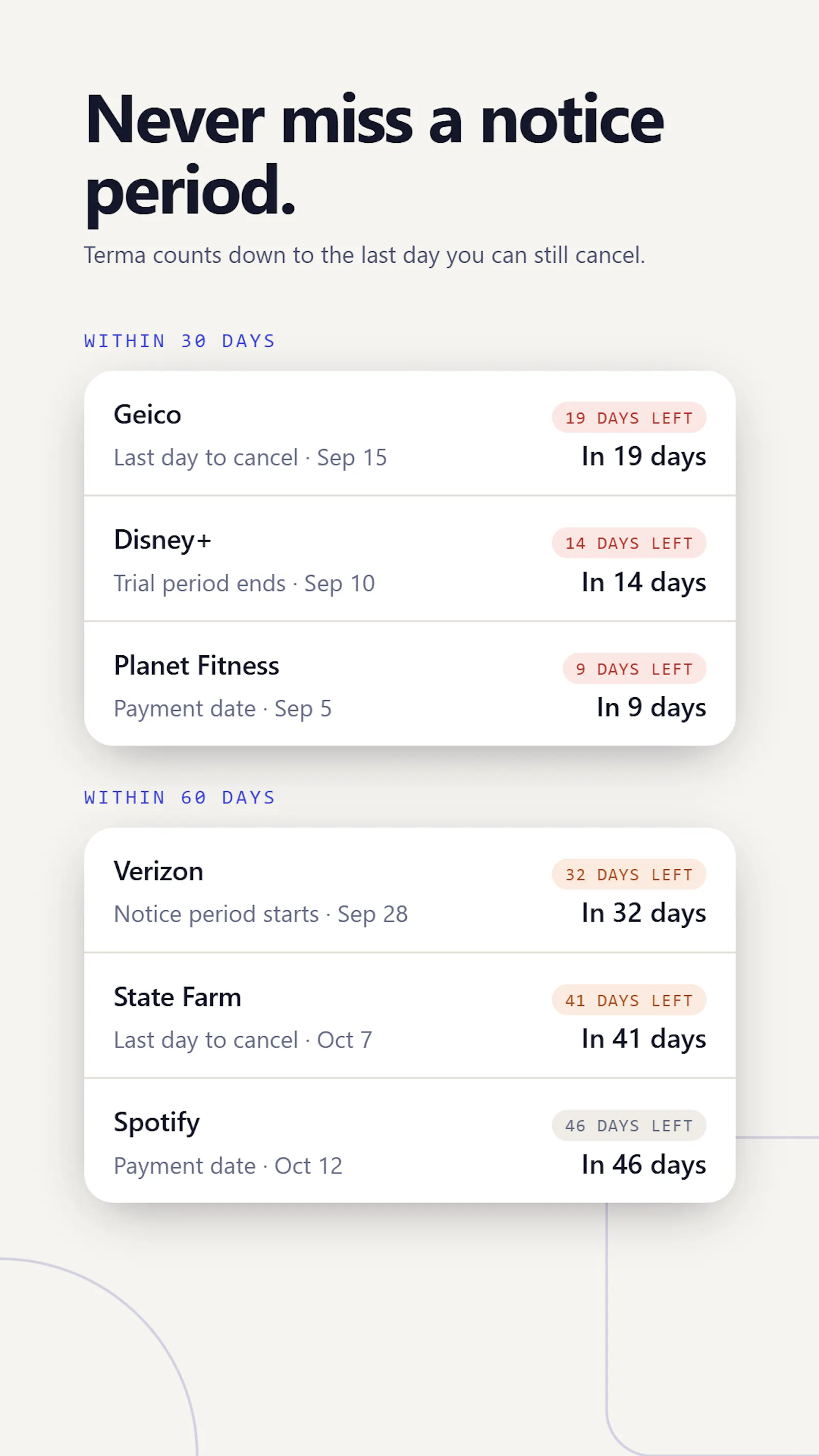Open the Spotify payment entry
Image resolution: width=819 pixels, height=1456 pixels.
(x=409, y=1141)
